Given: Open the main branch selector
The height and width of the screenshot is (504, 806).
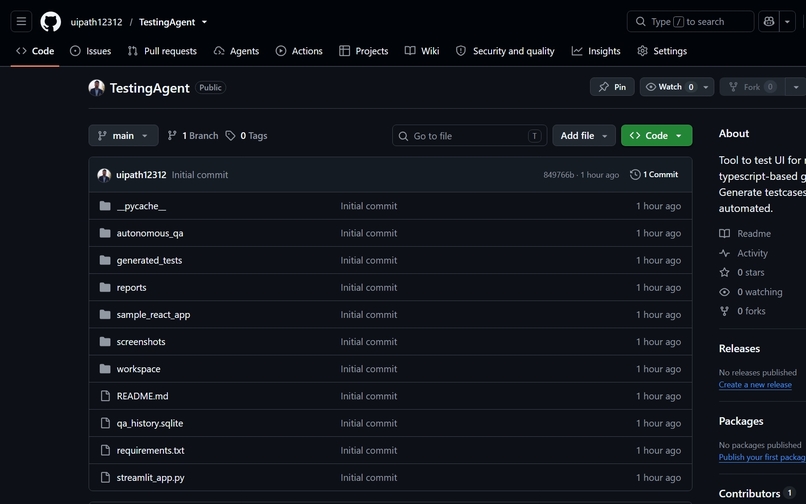Looking at the screenshot, I should pos(123,136).
